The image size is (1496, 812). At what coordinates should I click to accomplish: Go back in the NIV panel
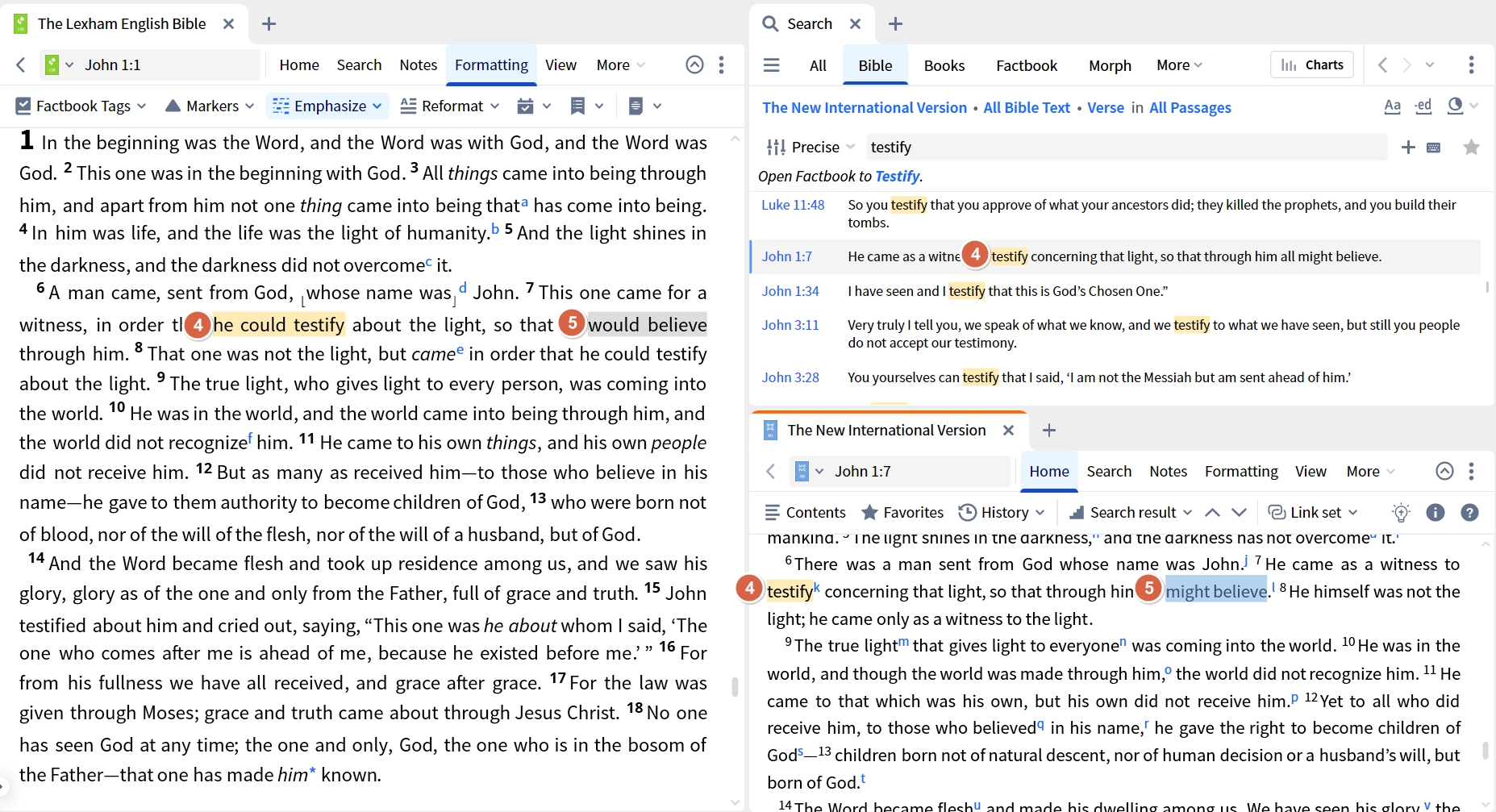click(770, 471)
